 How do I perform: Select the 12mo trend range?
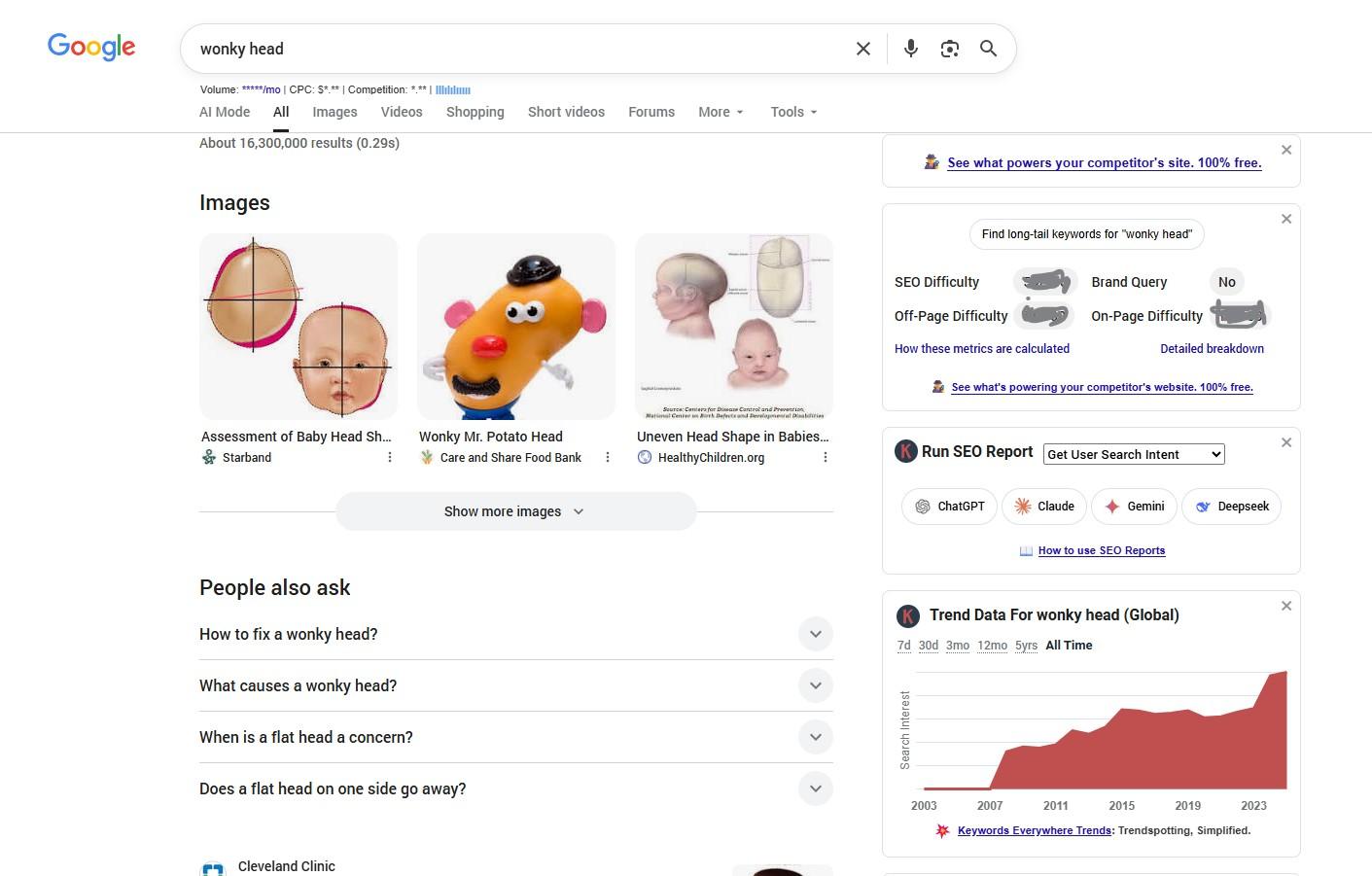[x=992, y=646]
